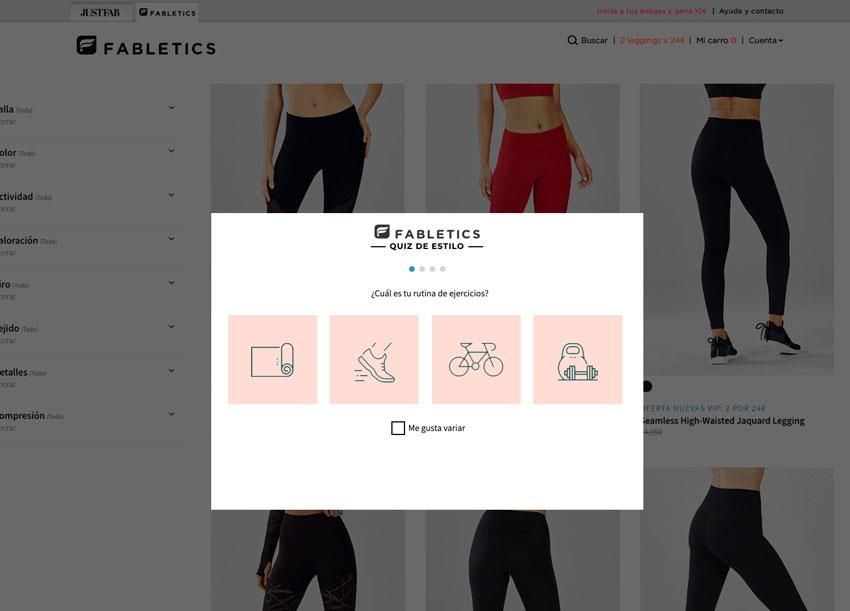Viewport: 850px width, 611px height.
Task: Click the Fabletics logo in header
Action: tap(146, 46)
